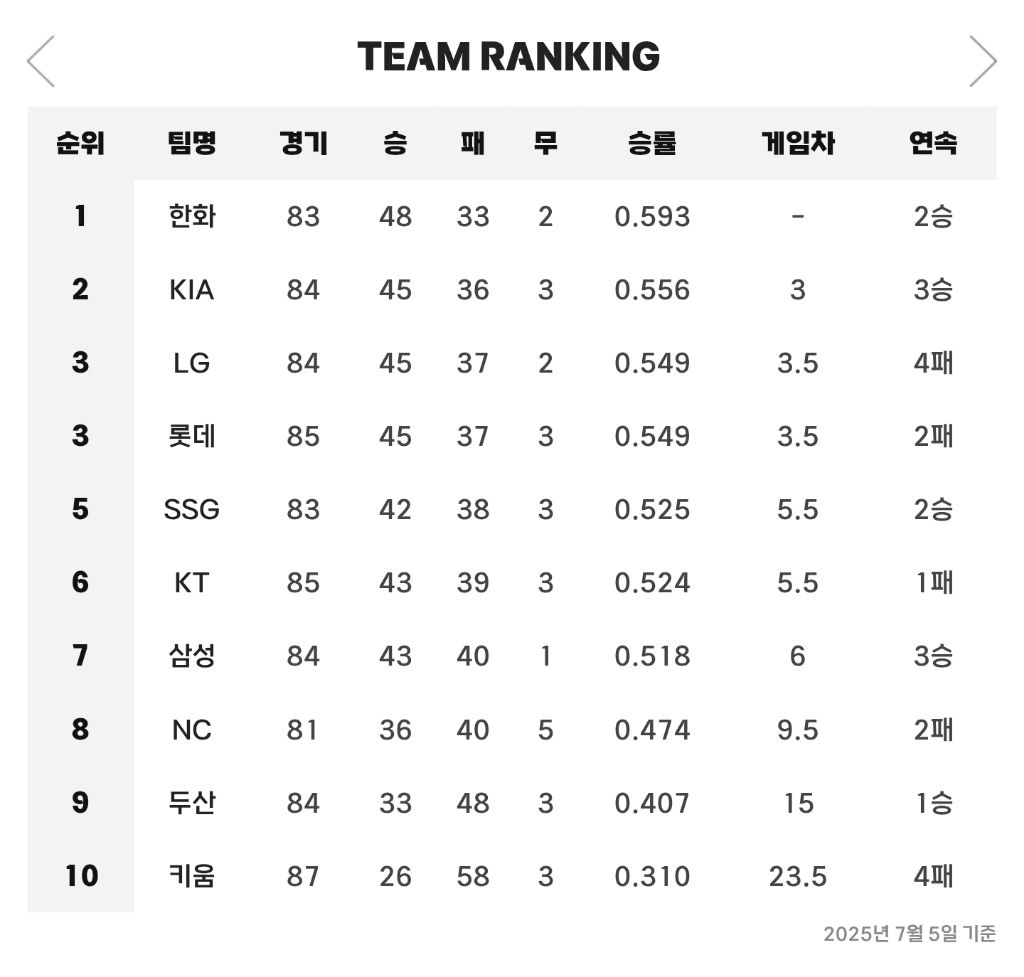This screenshot has width=1024, height=977.
Task: Click the 2025년 7월 5일 기준 date note
Action: pyautogui.click(x=909, y=933)
